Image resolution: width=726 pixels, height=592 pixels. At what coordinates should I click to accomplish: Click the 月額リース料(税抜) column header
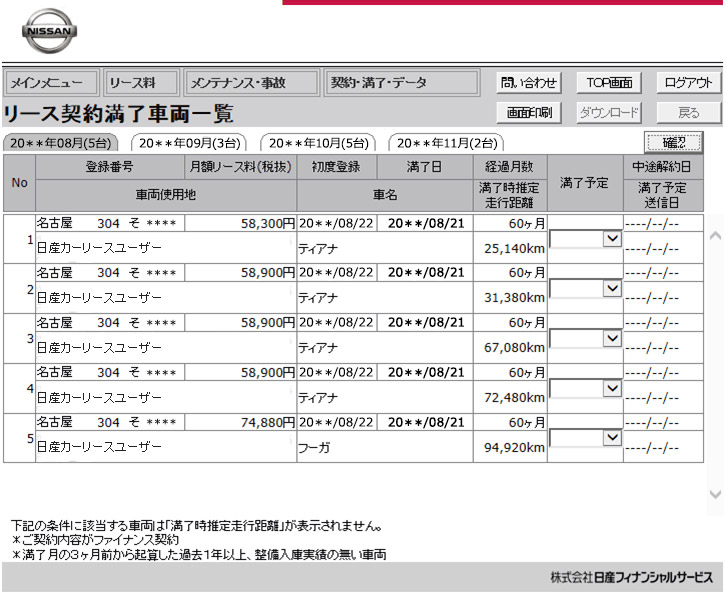(240, 167)
